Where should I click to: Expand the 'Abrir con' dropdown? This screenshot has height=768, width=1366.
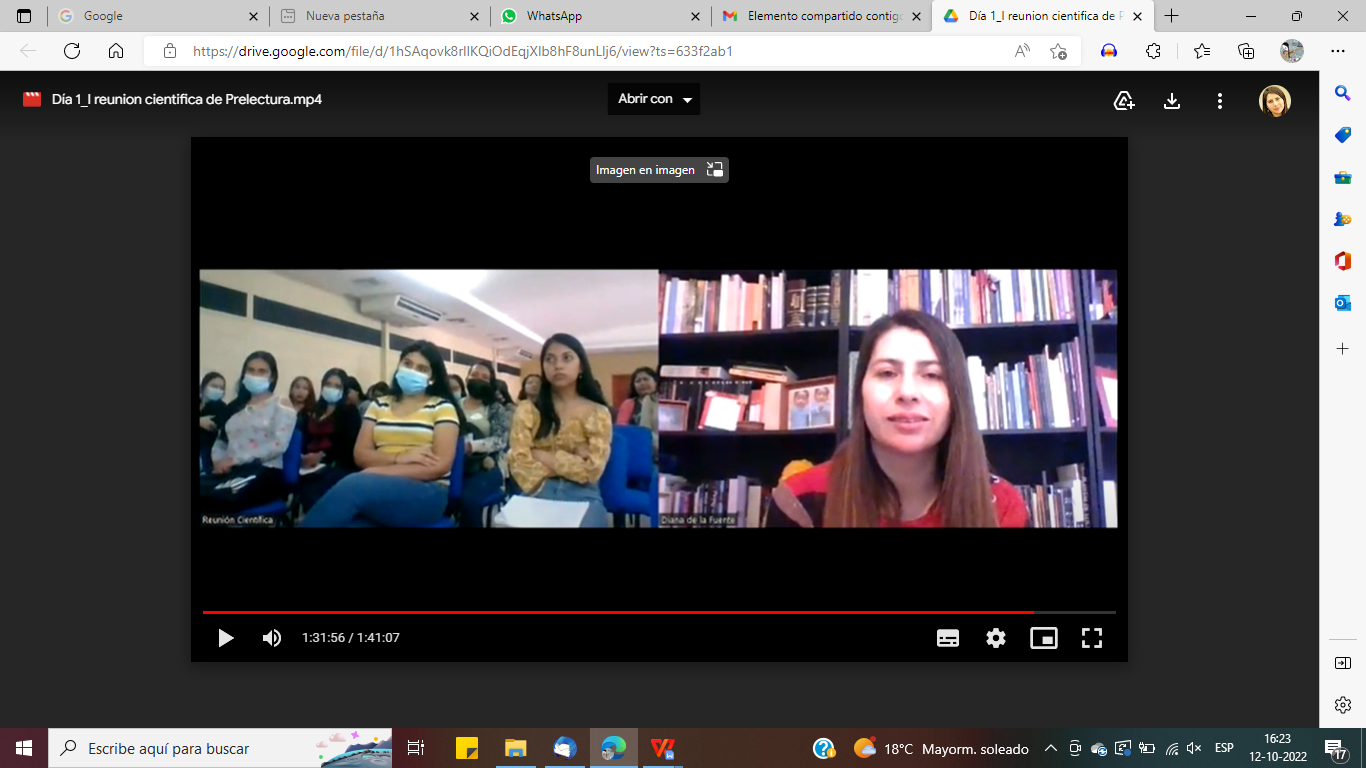tap(654, 99)
